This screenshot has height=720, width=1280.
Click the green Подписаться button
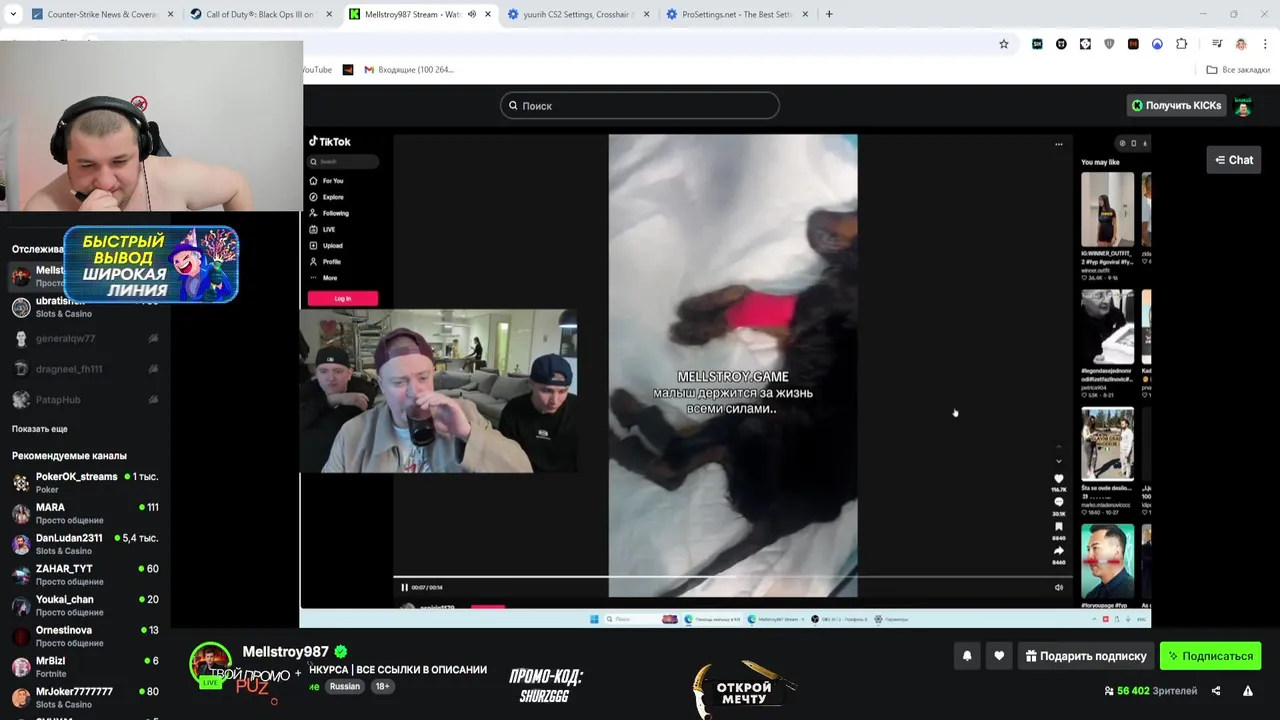[1210, 656]
